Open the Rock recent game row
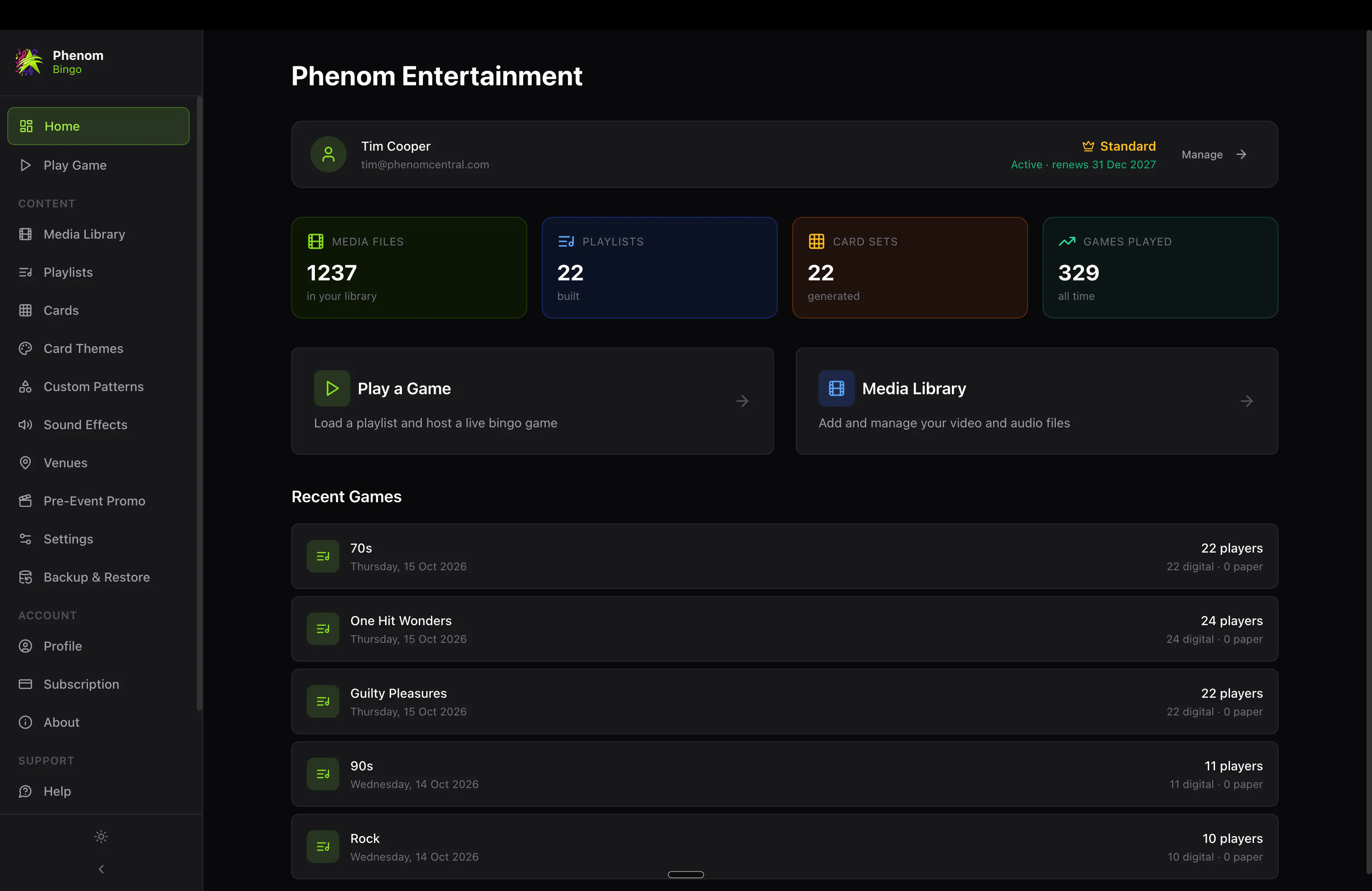 pyautogui.click(x=784, y=847)
